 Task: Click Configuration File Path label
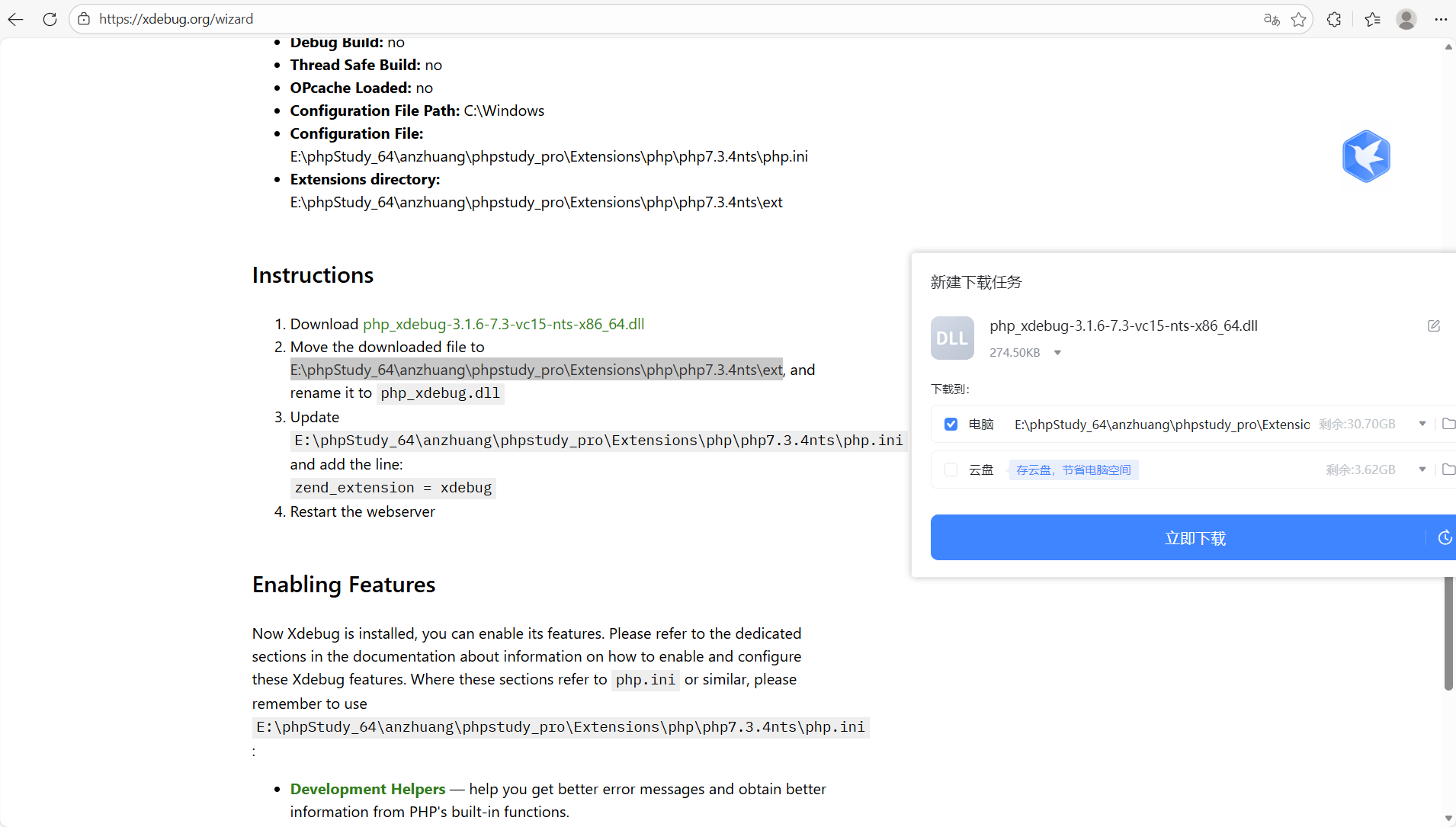point(375,111)
